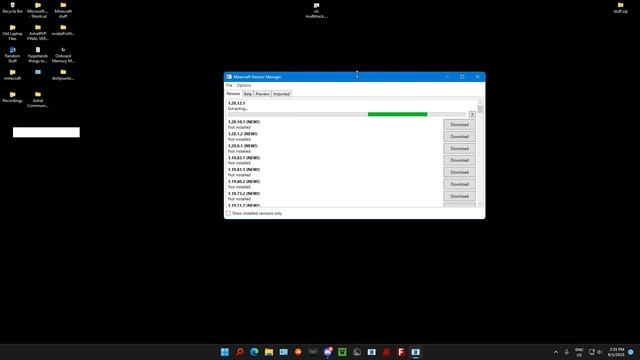Screen dimensions: 640x360
Task: Select the Random Stuff desktop icon
Action: pyautogui.click(x=12, y=55)
